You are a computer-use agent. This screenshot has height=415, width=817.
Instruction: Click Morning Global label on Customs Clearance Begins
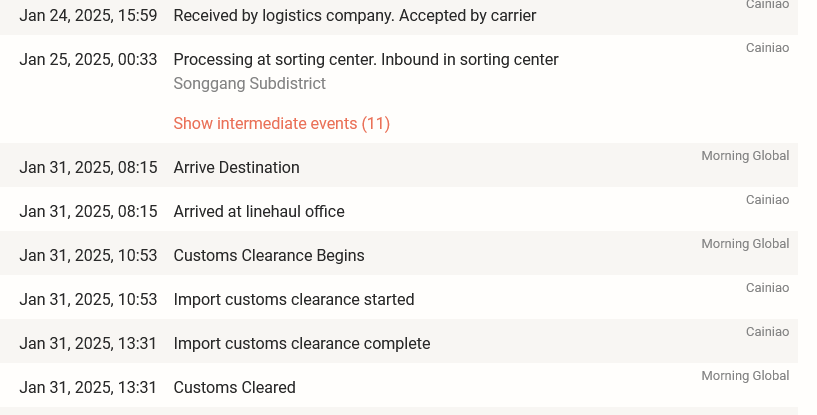[x=745, y=243]
